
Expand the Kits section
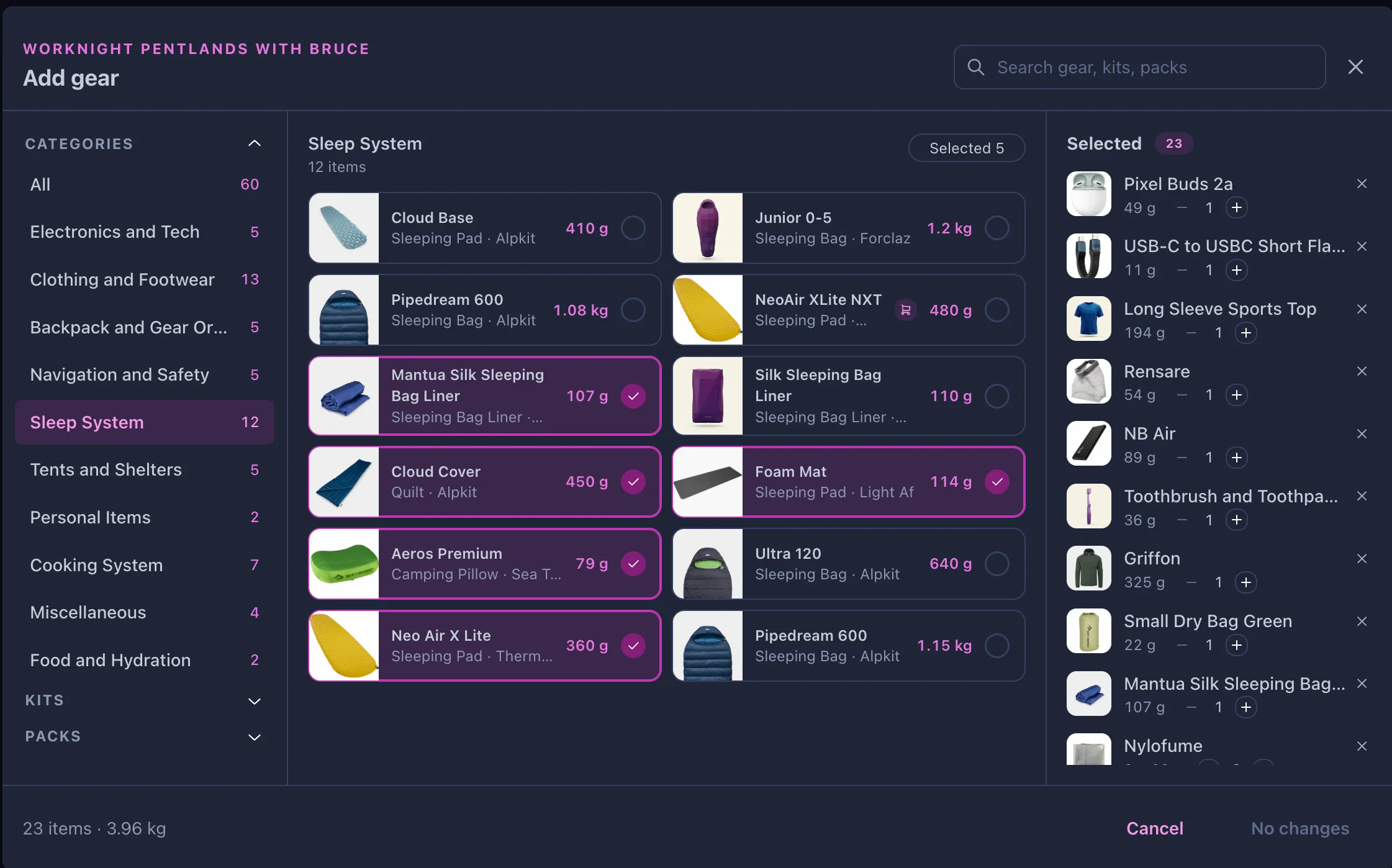255,701
